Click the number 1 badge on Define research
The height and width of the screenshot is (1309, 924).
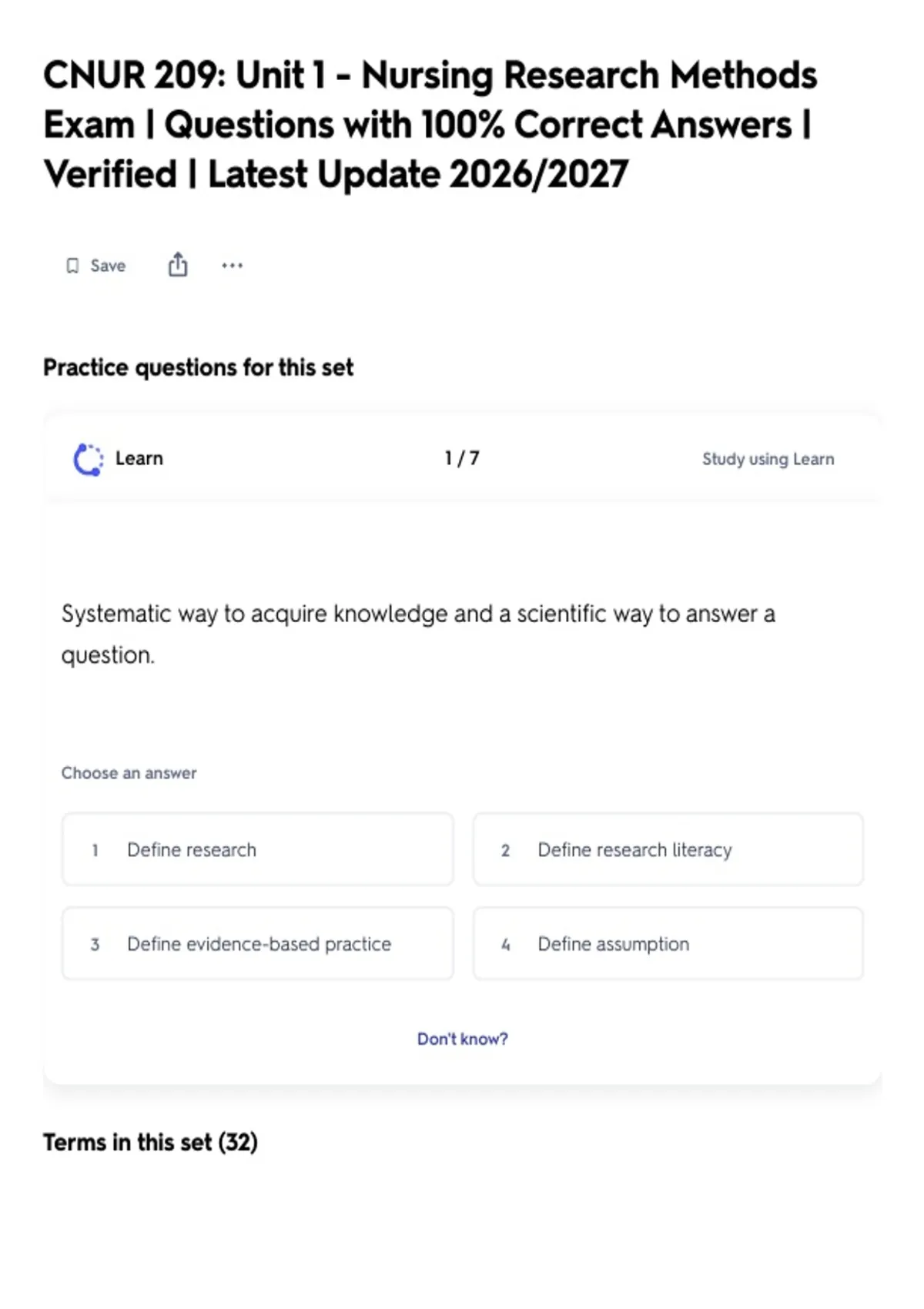(x=95, y=850)
